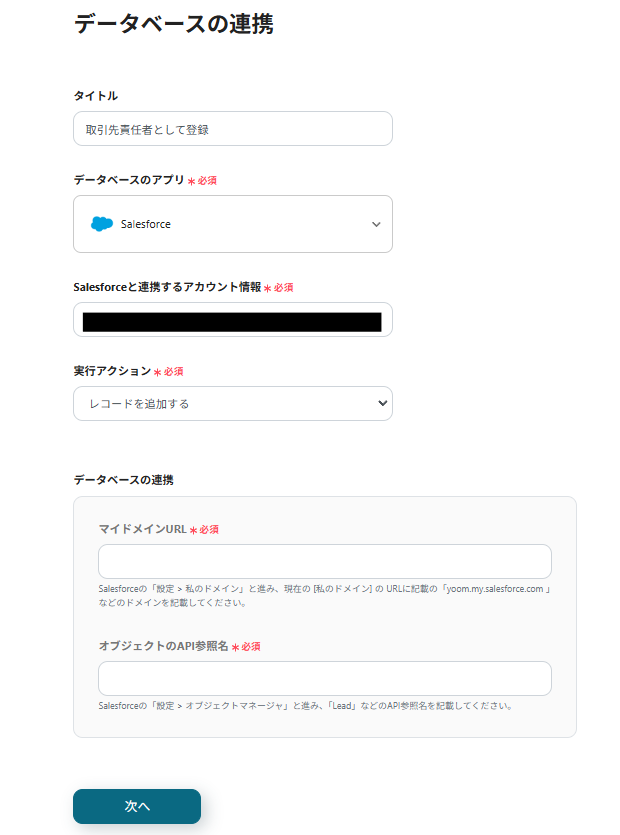The height and width of the screenshot is (835, 620).
Task: Click the chevron on the データベースのアプリ selector
Action: pos(374,224)
